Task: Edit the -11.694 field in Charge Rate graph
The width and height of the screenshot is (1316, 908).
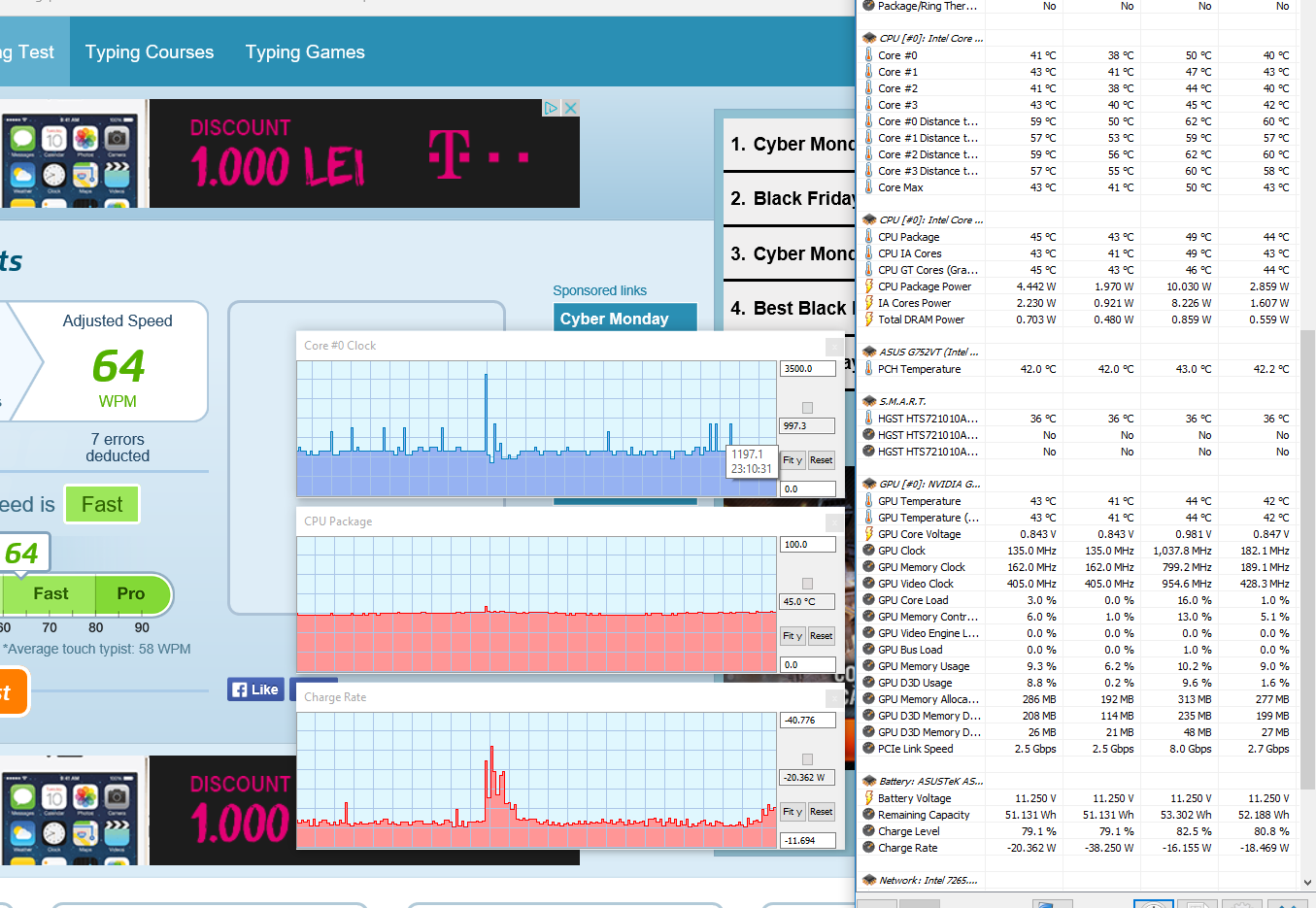Action: [808, 841]
